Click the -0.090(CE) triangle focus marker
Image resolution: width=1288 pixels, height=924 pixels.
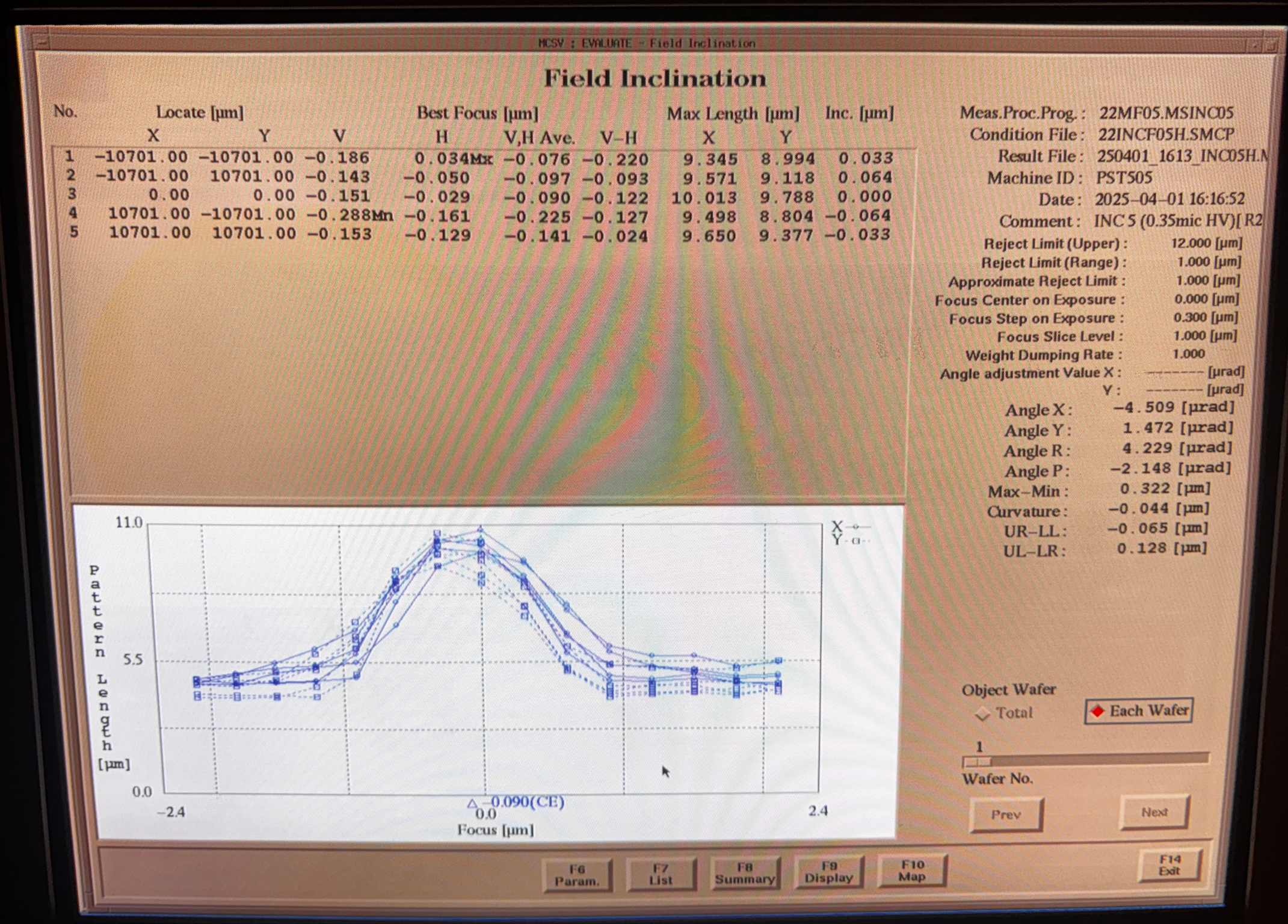click(472, 803)
